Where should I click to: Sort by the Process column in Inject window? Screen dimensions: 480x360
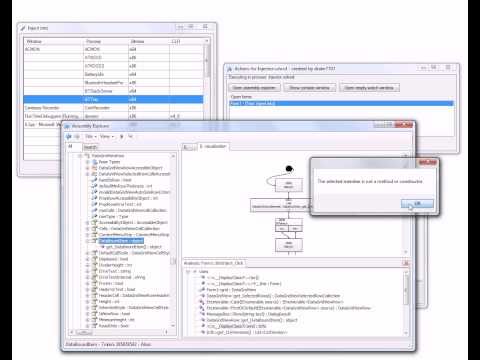[x=106, y=41]
